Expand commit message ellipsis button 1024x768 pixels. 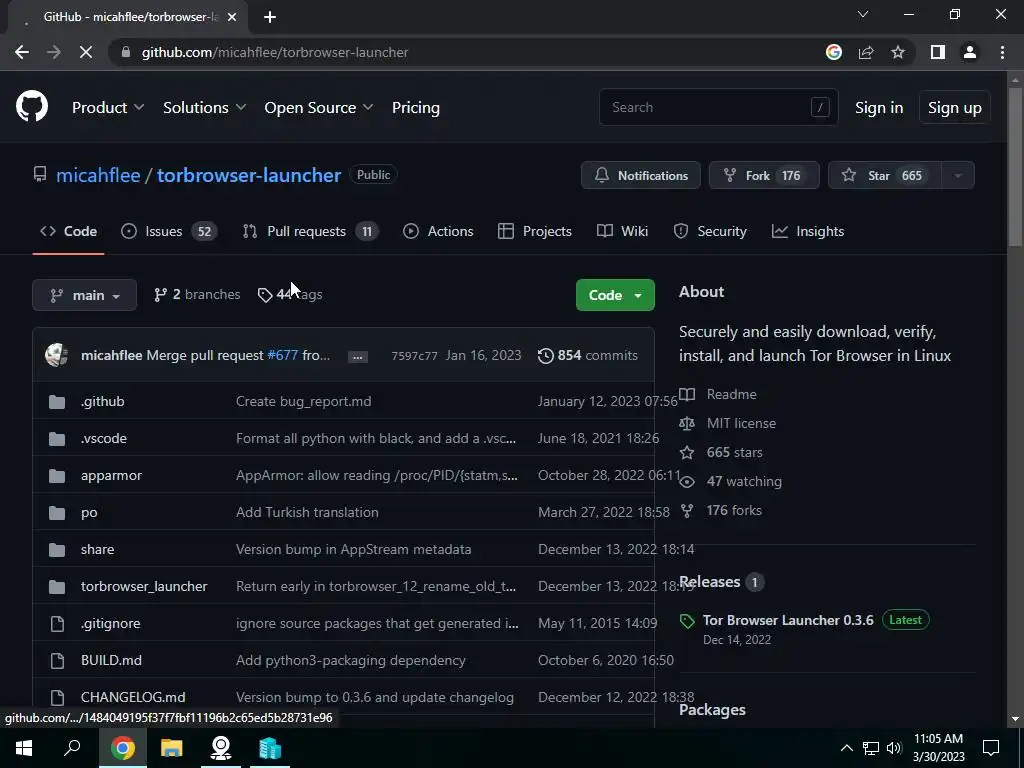pyautogui.click(x=357, y=356)
